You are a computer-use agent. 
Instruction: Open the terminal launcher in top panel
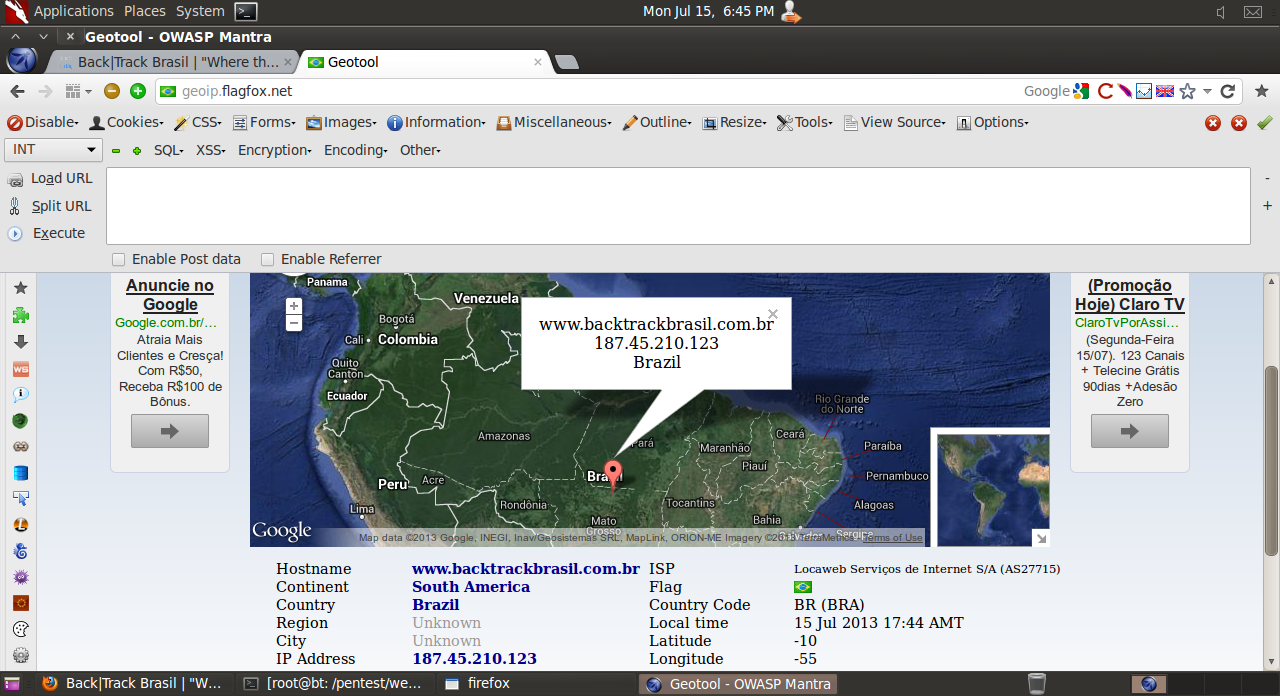246,11
